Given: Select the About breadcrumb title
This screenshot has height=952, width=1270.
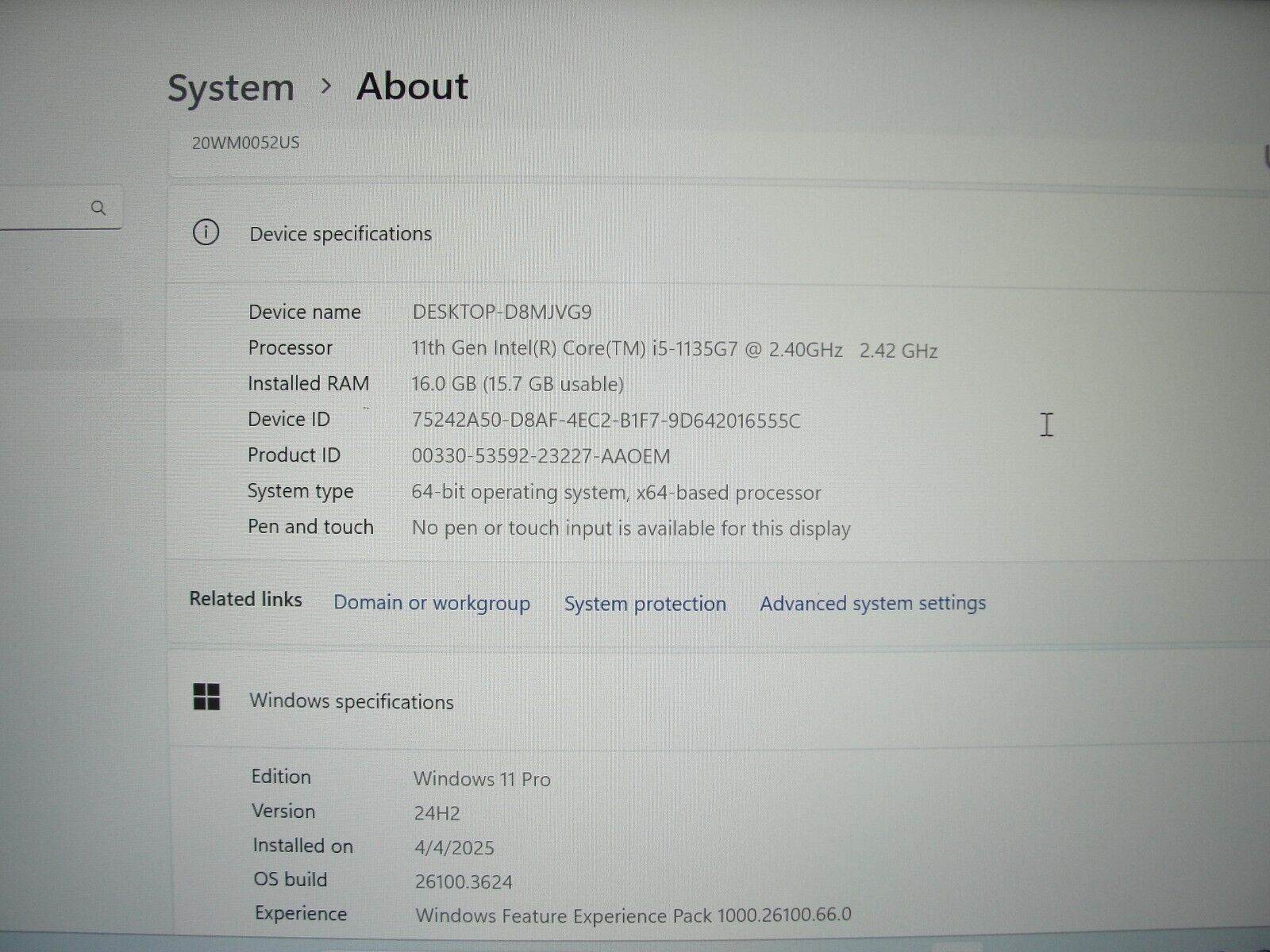Looking at the screenshot, I should pyautogui.click(x=413, y=87).
